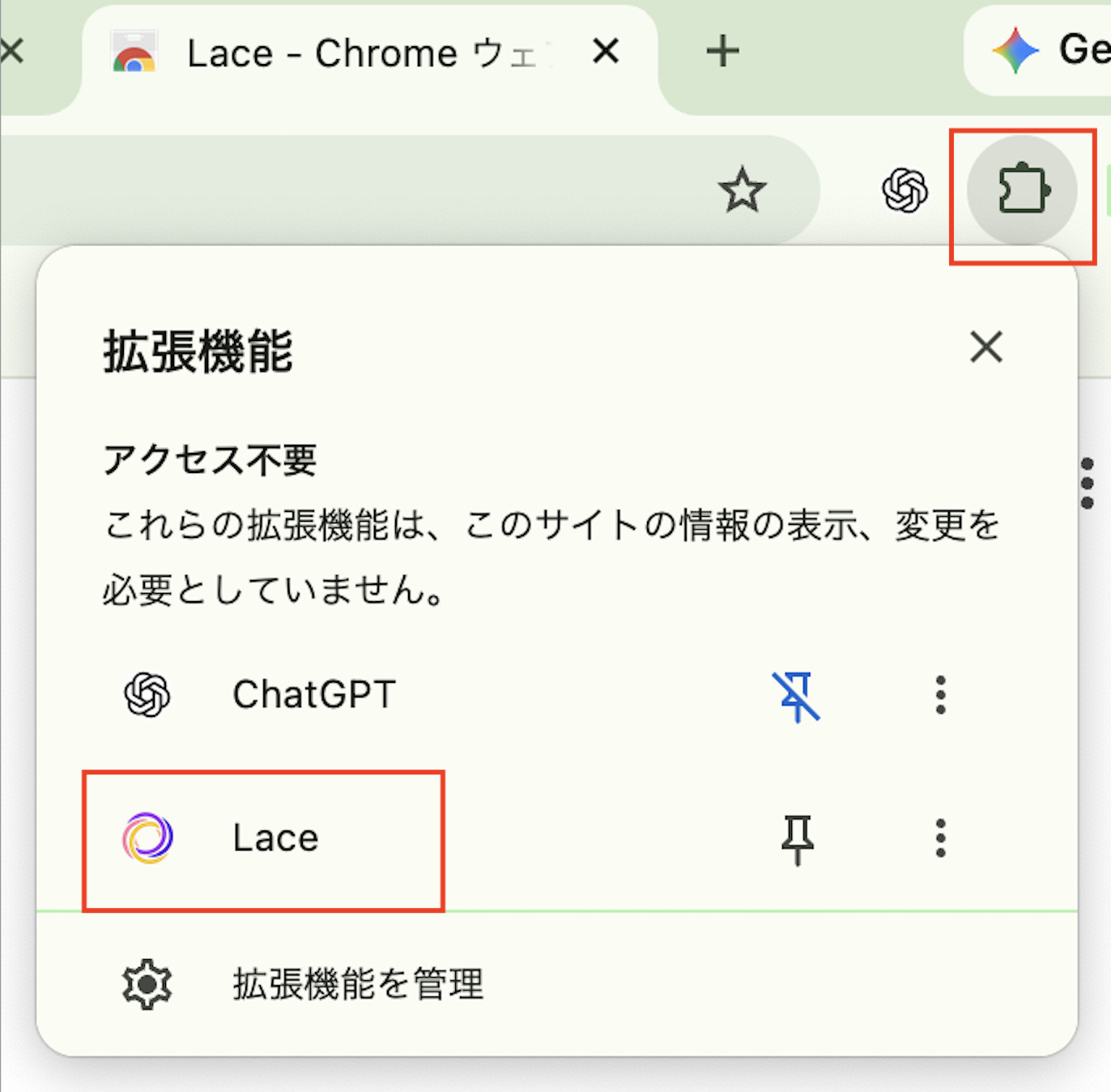Bookmark this page with the star icon
This screenshot has height=1092, width=1111.
[742, 190]
